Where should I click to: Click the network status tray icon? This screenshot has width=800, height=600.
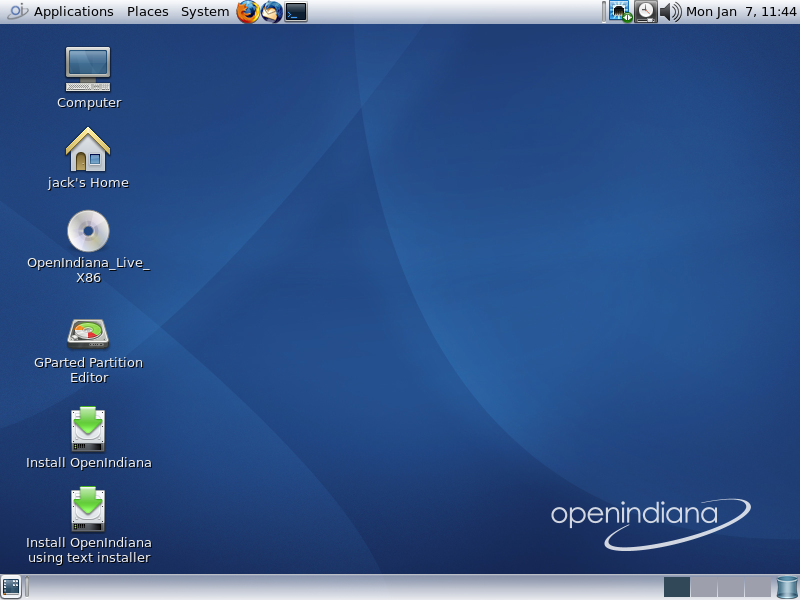[621, 12]
